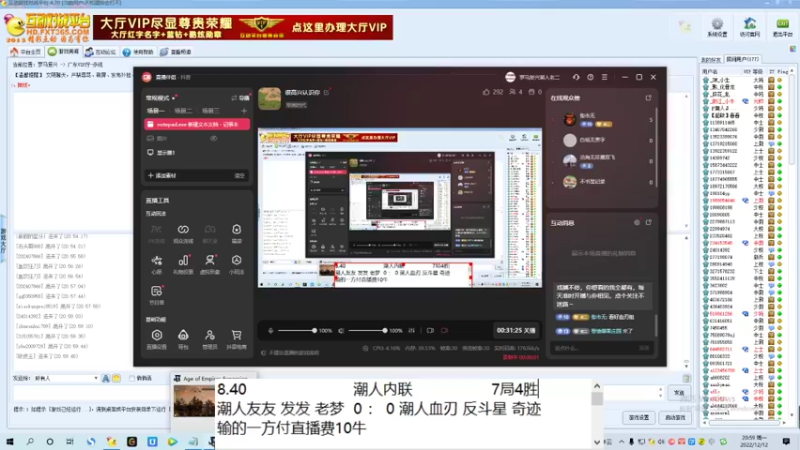Pop out the interactive messages panel

[x=648, y=222]
